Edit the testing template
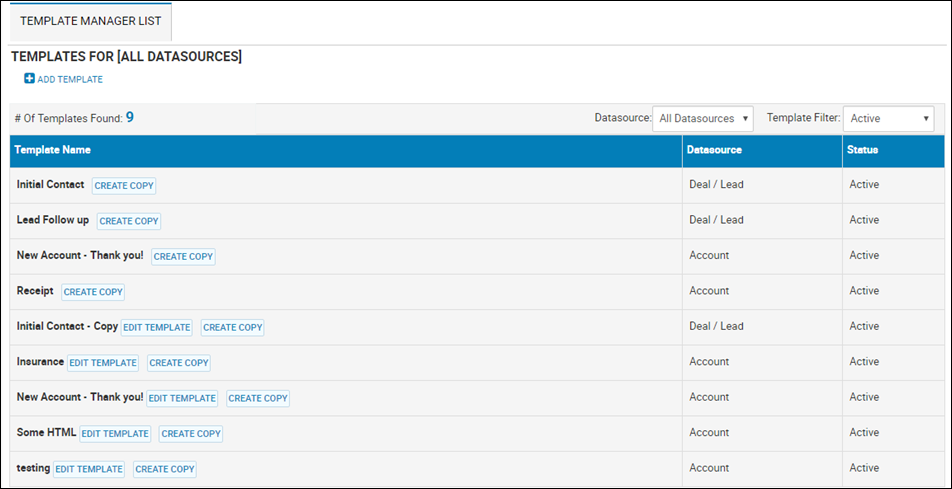 point(89,469)
